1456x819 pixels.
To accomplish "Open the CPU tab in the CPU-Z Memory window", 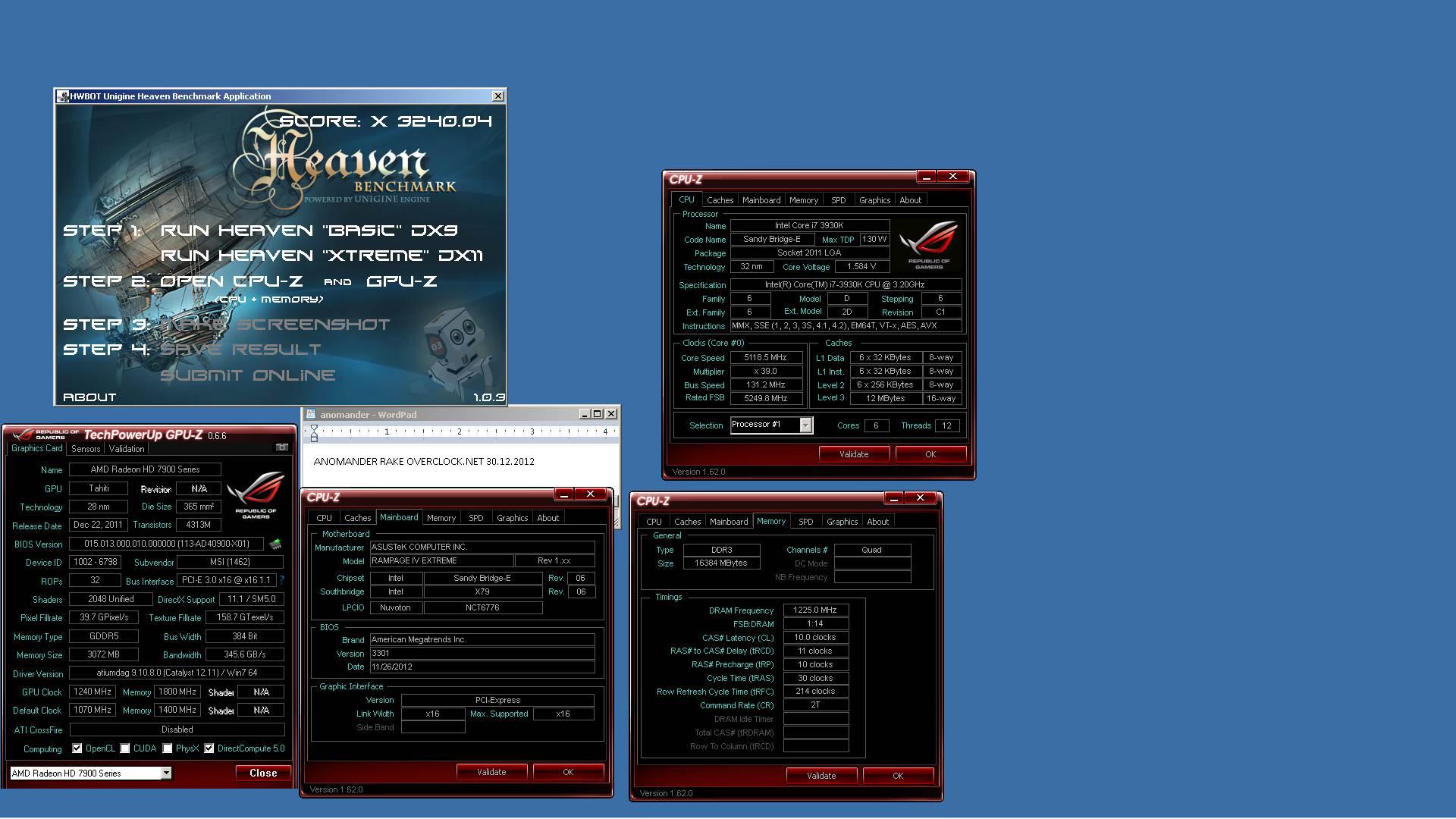I will pos(654,522).
